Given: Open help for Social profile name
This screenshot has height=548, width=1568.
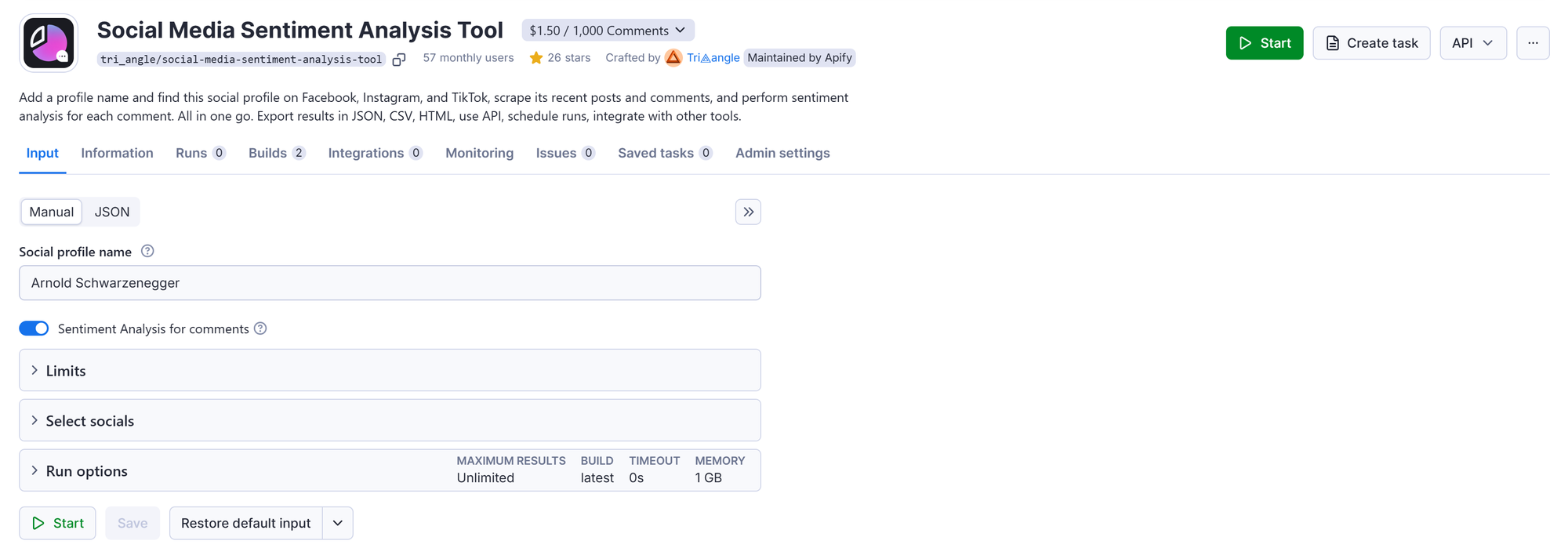Looking at the screenshot, I should [147, 252].
